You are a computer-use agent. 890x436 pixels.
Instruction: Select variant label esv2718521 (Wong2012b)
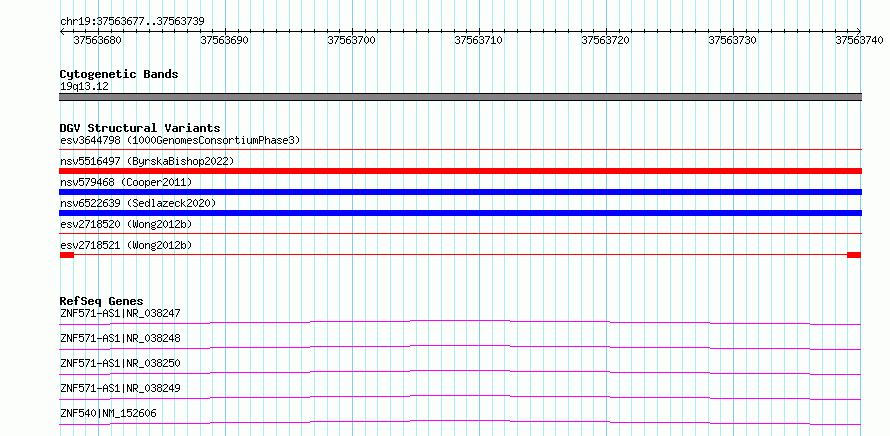pyautogui.click(x=126, y=245)
